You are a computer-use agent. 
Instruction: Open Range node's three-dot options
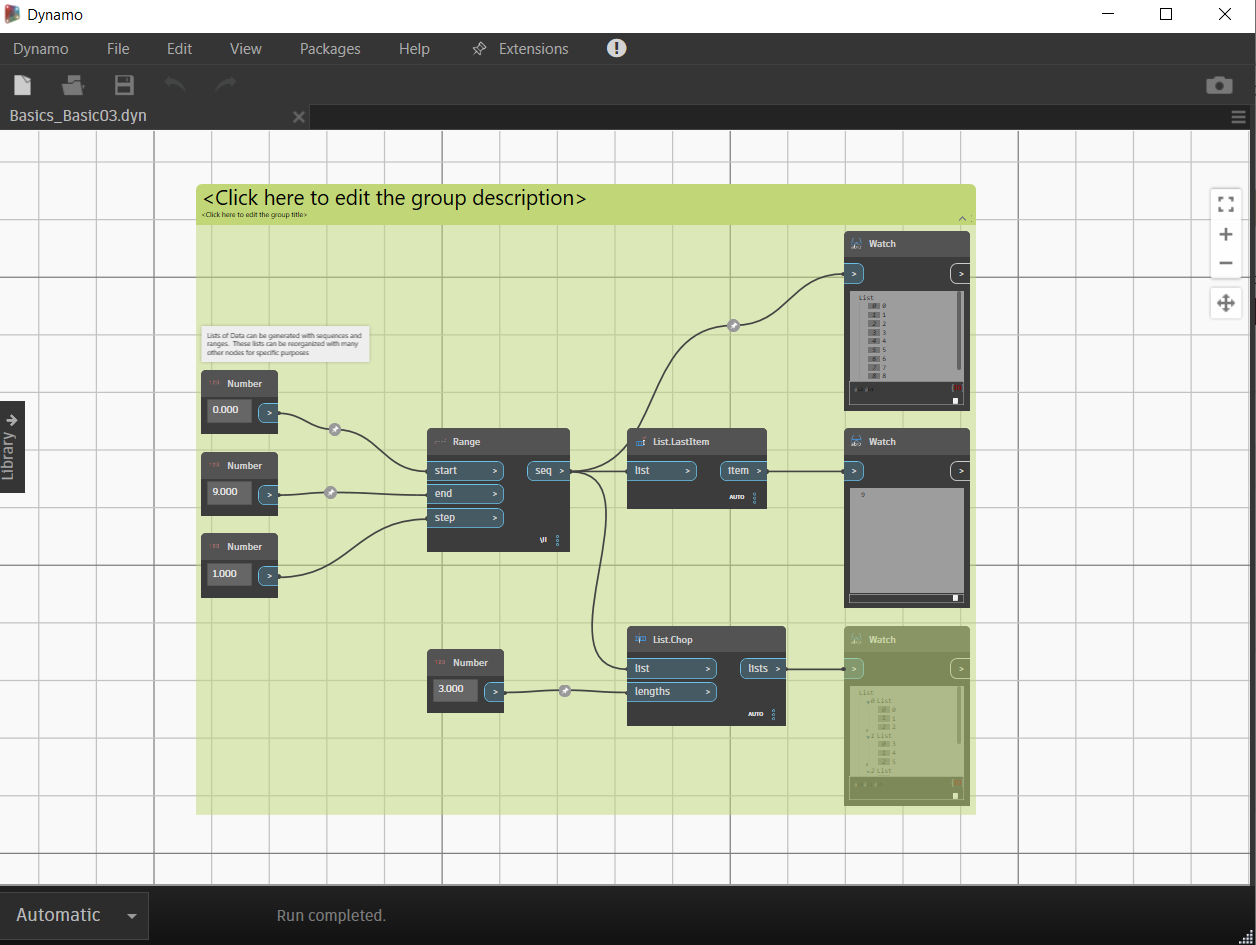557,540
